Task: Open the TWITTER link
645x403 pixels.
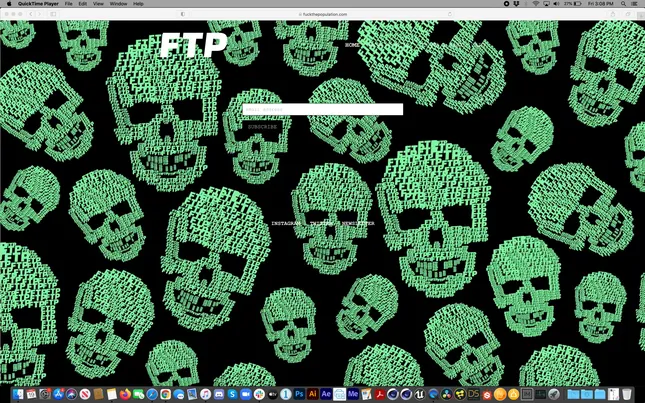Action: [321, 223]
